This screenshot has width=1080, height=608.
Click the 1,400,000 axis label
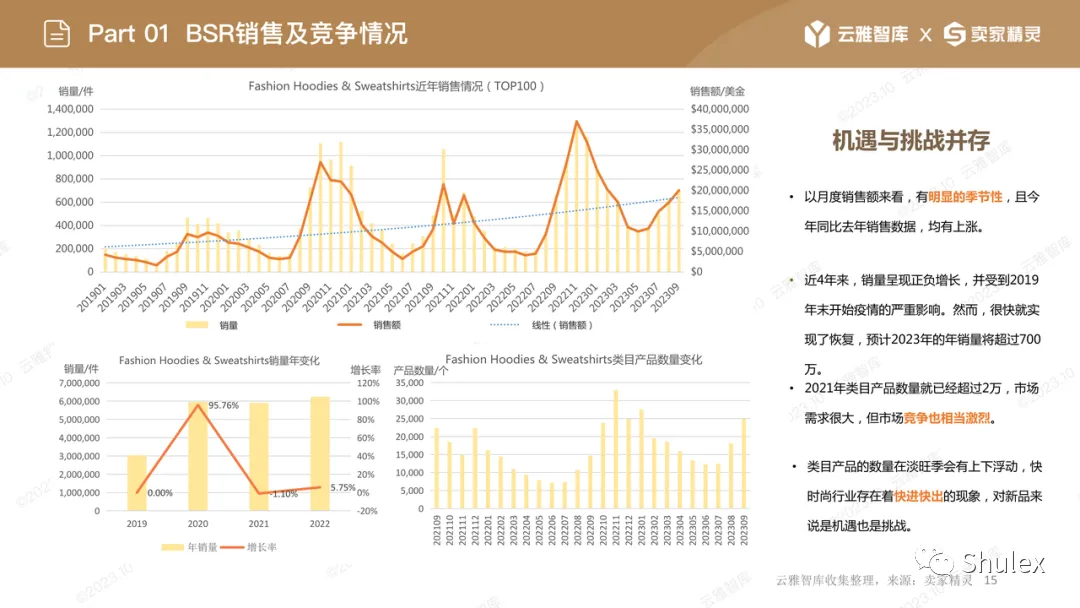coord(70,109)
